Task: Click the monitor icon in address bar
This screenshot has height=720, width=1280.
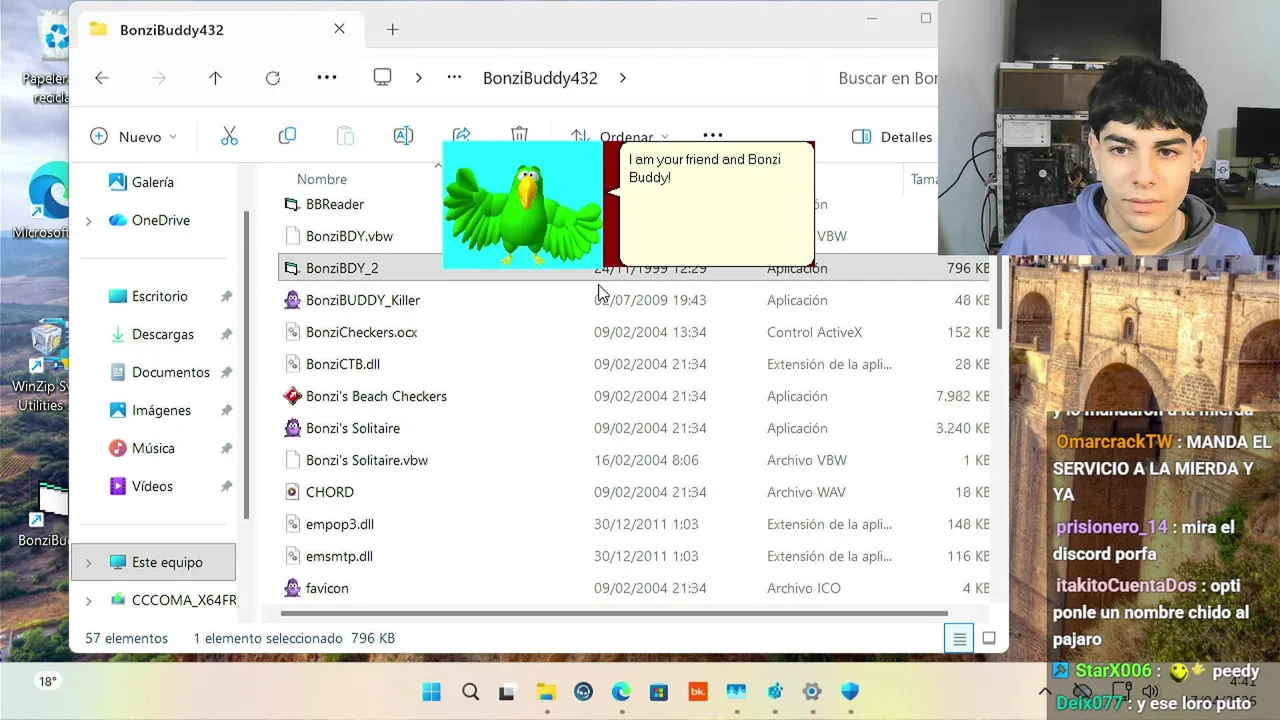Action: [382, 78]
